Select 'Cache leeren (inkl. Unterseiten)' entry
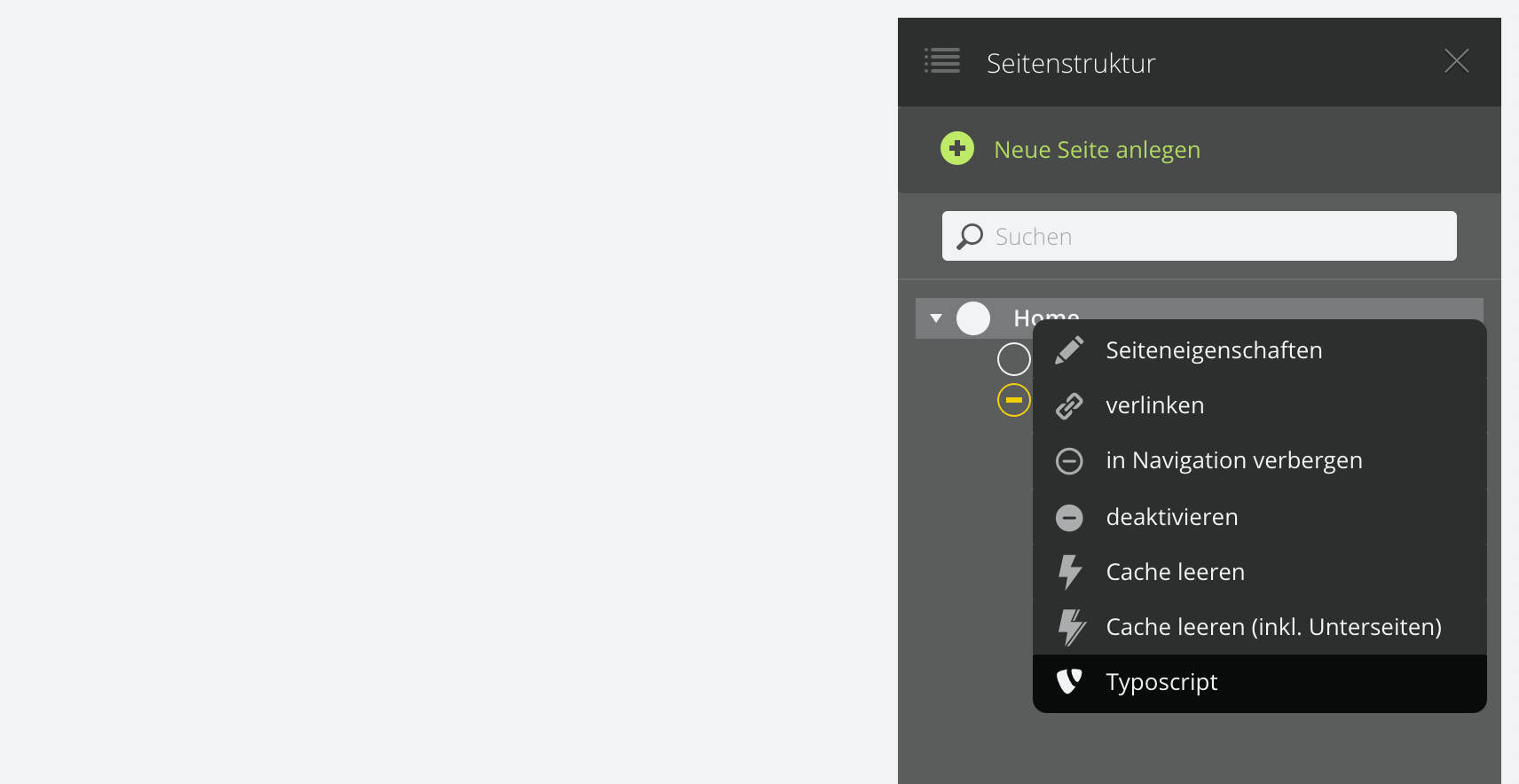Viewport: 1519px width, 784px height. tap(1273, 627)
